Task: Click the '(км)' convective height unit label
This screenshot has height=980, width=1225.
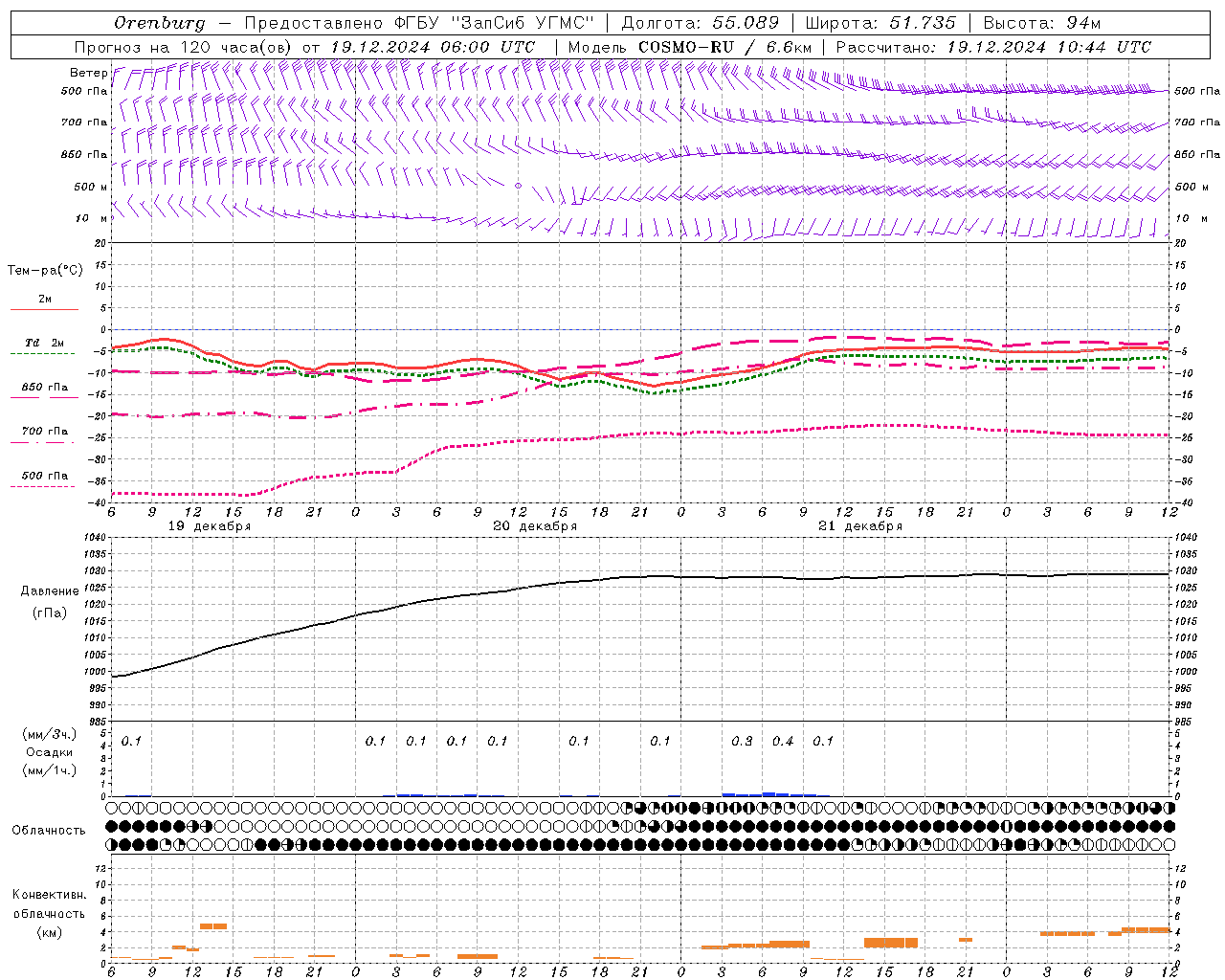Action: coord(49,932)
